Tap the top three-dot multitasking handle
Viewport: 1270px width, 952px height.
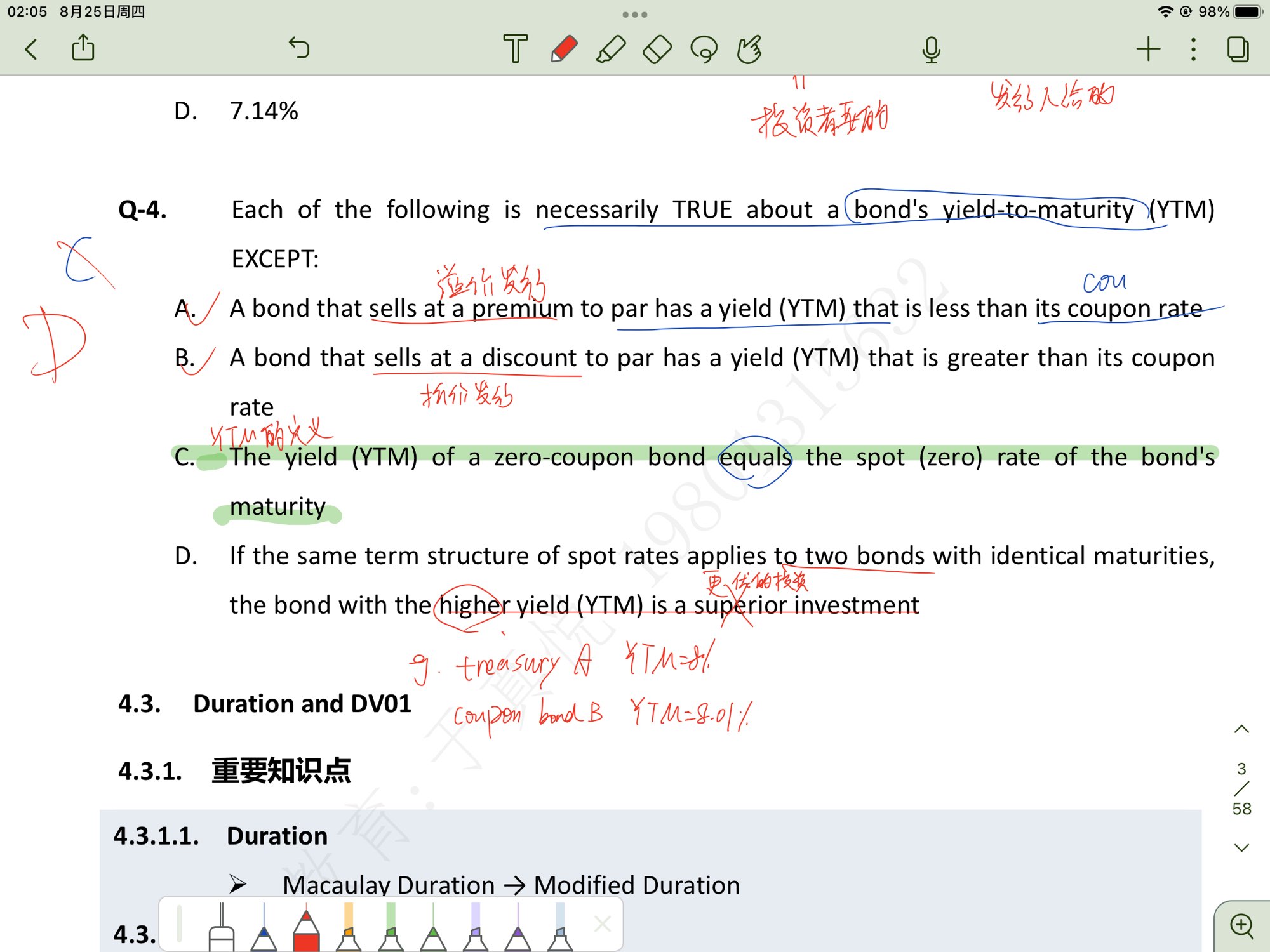point(634,14)
